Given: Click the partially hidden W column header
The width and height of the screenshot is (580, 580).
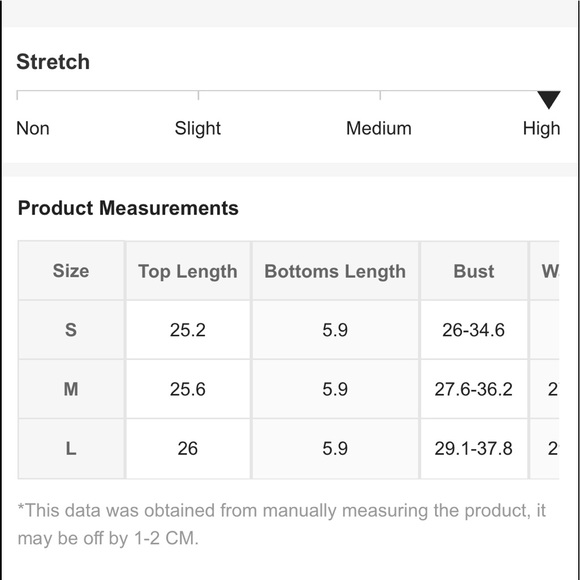Looking at the screenshot, I should 544,271.
